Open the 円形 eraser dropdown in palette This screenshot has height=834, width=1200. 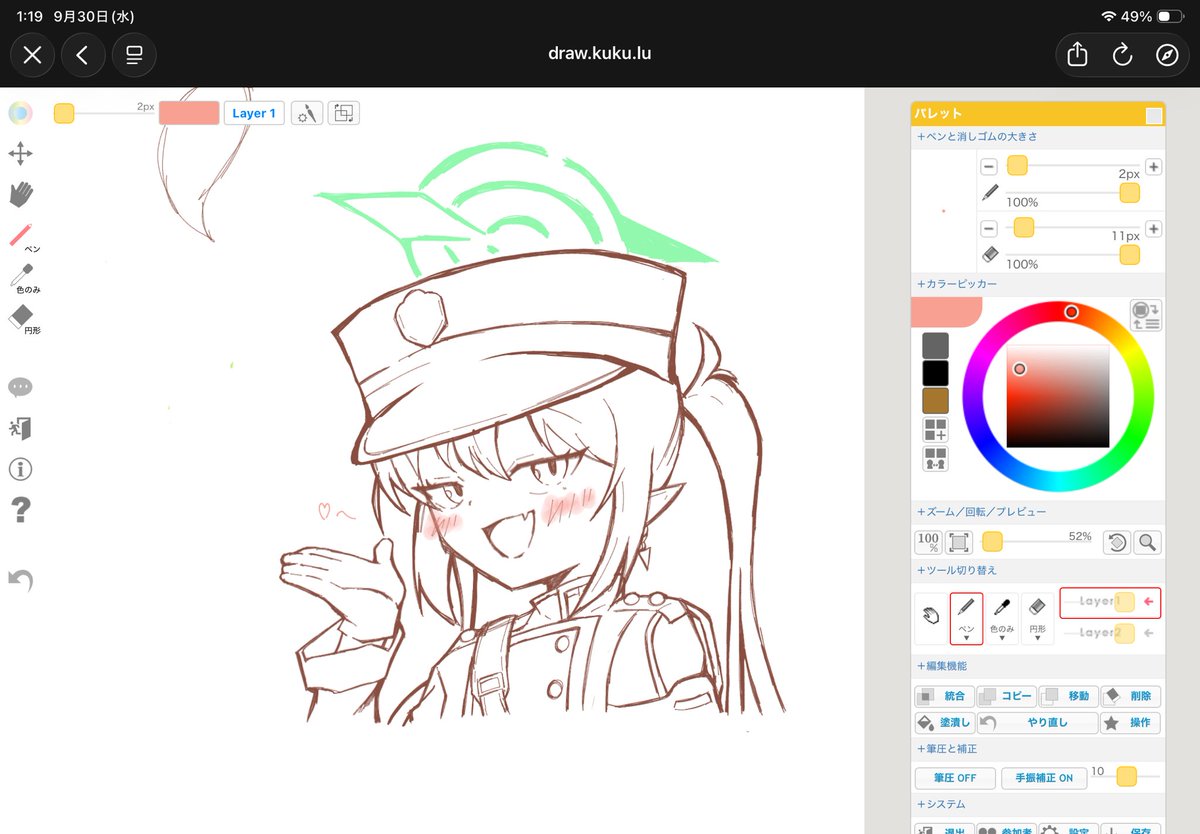(1037, 618)
